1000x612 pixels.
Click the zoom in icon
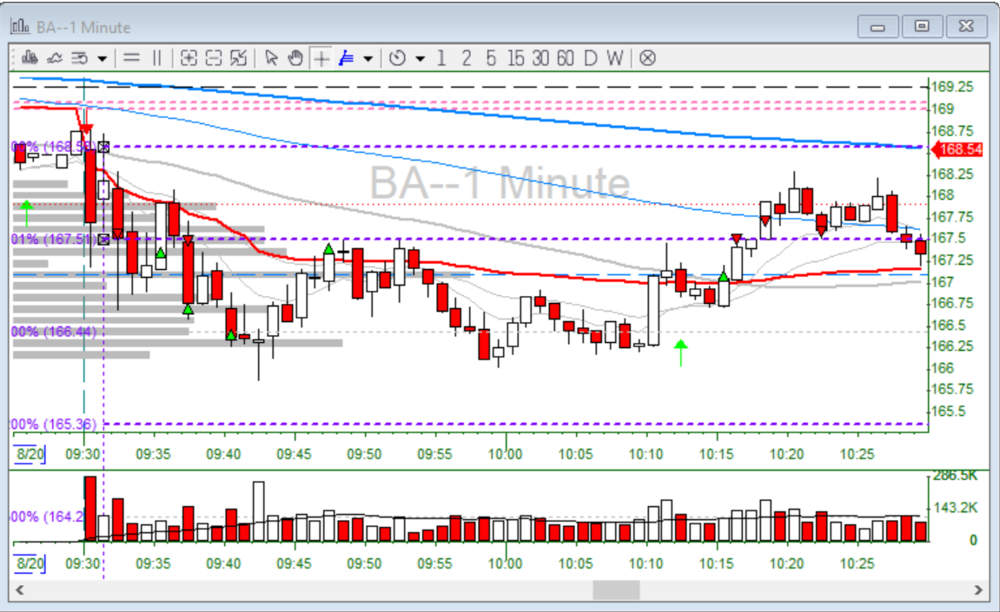[189, 58]
